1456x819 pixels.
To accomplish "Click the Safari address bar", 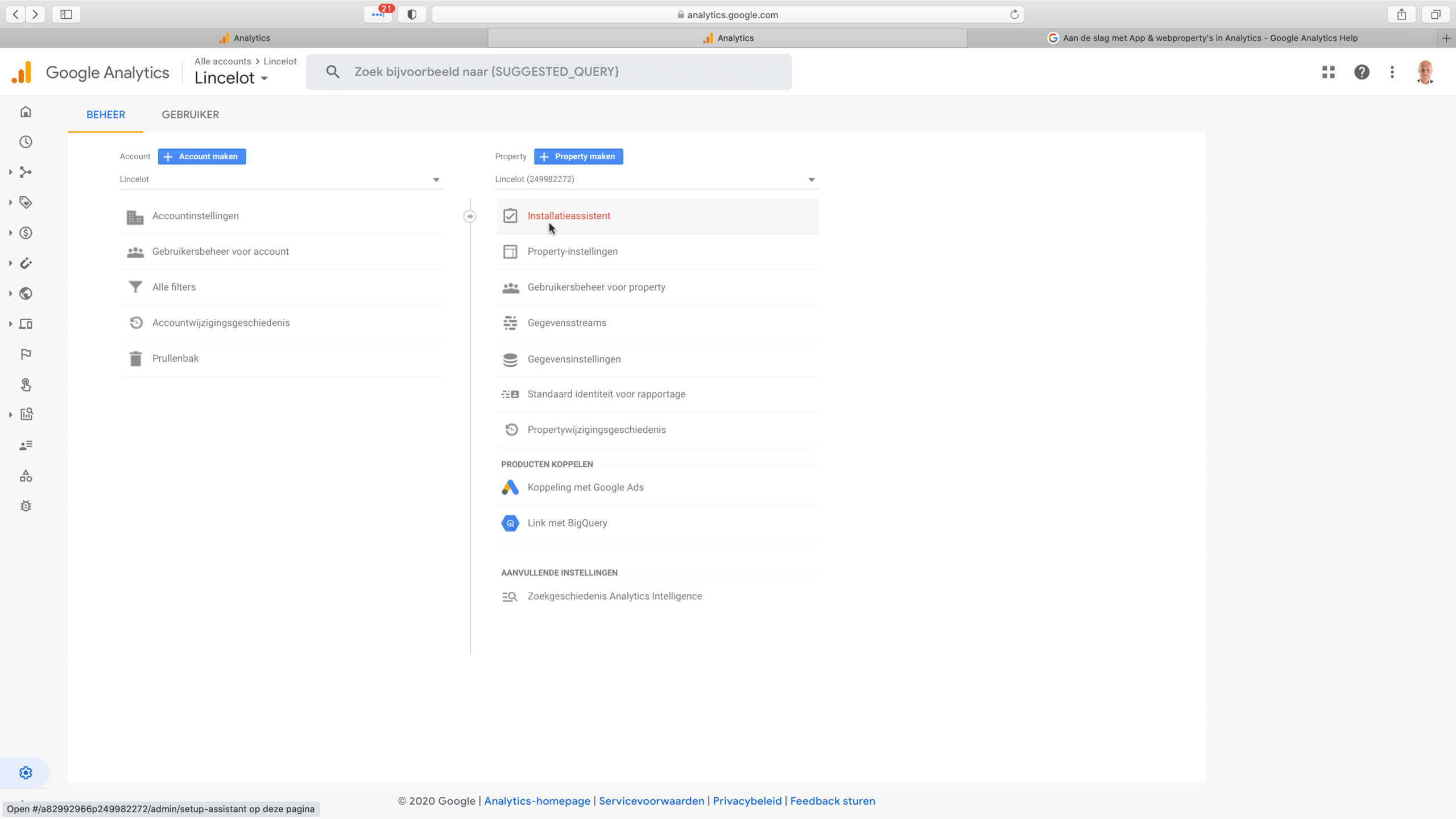I will click(x=727, y=14).
